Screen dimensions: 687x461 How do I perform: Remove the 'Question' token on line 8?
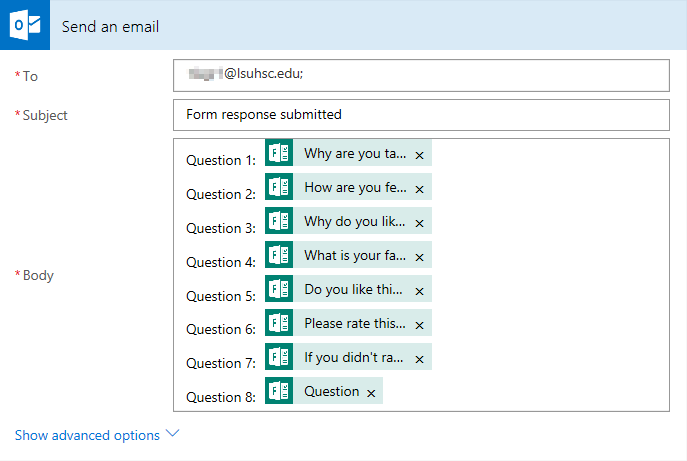(x=371, y=393)
